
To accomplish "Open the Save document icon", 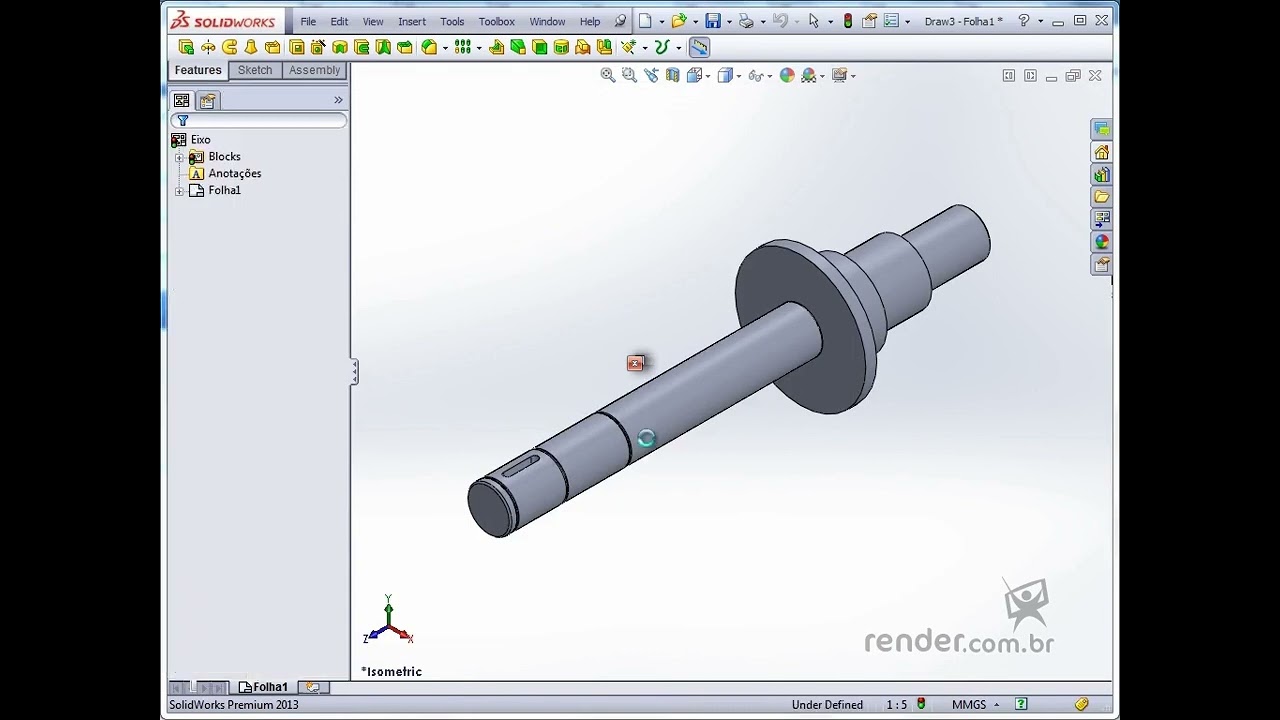I will 713,21.
